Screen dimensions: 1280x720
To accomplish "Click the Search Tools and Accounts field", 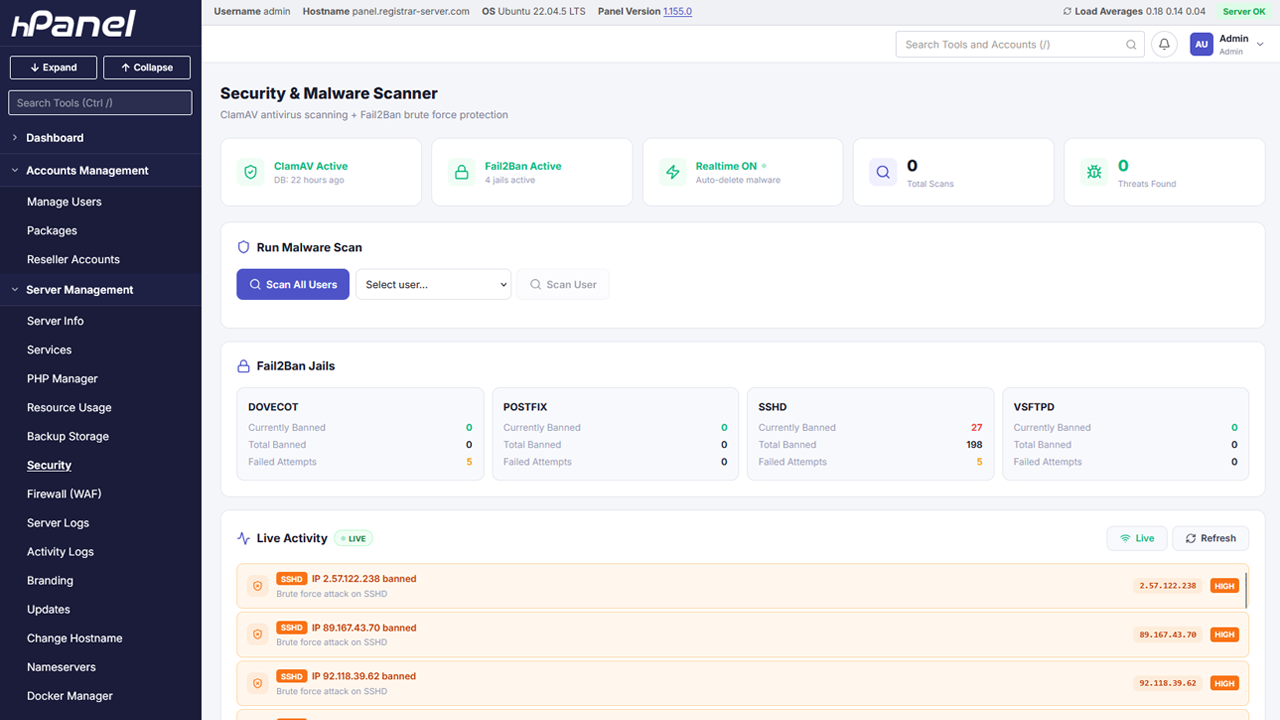I will (1021, 44).
